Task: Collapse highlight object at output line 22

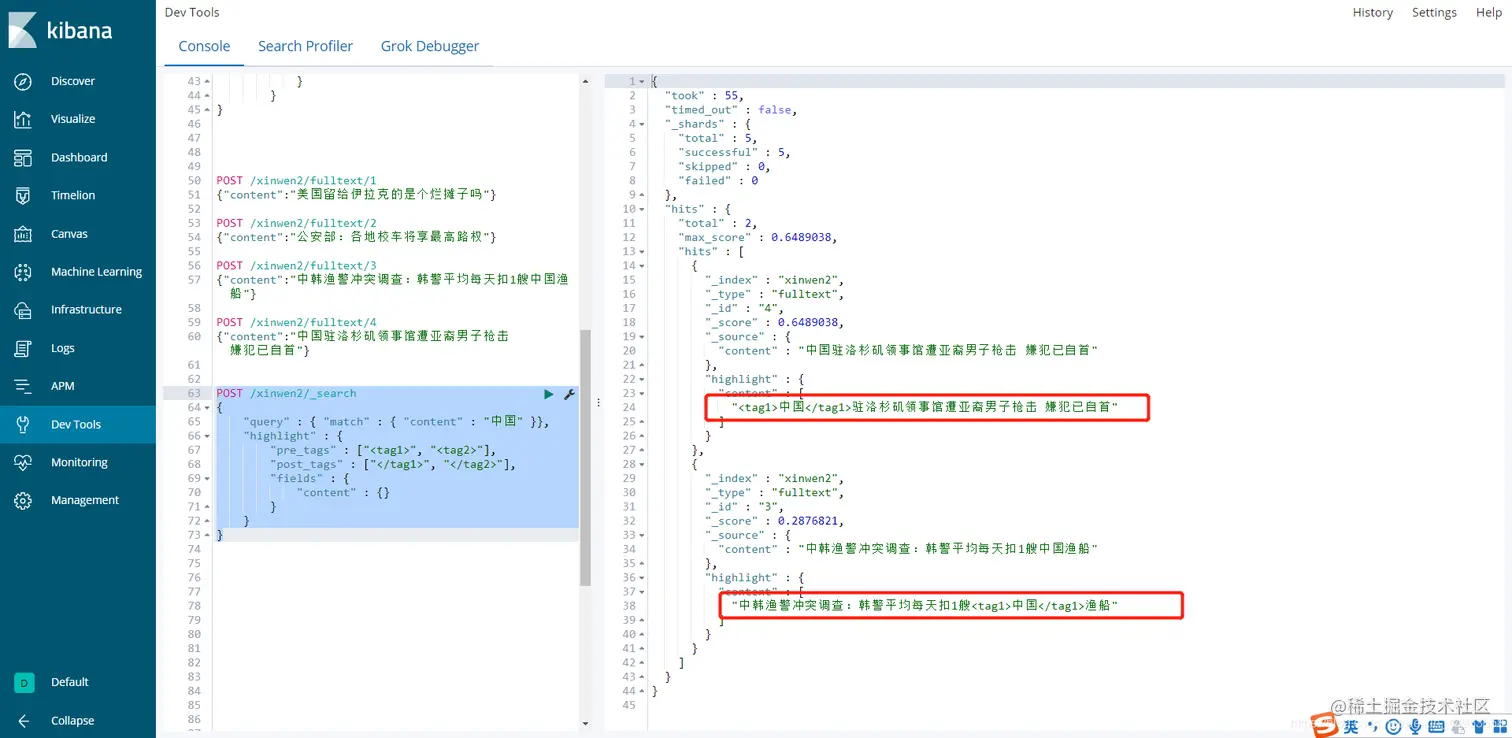Action: coord(641,379)
